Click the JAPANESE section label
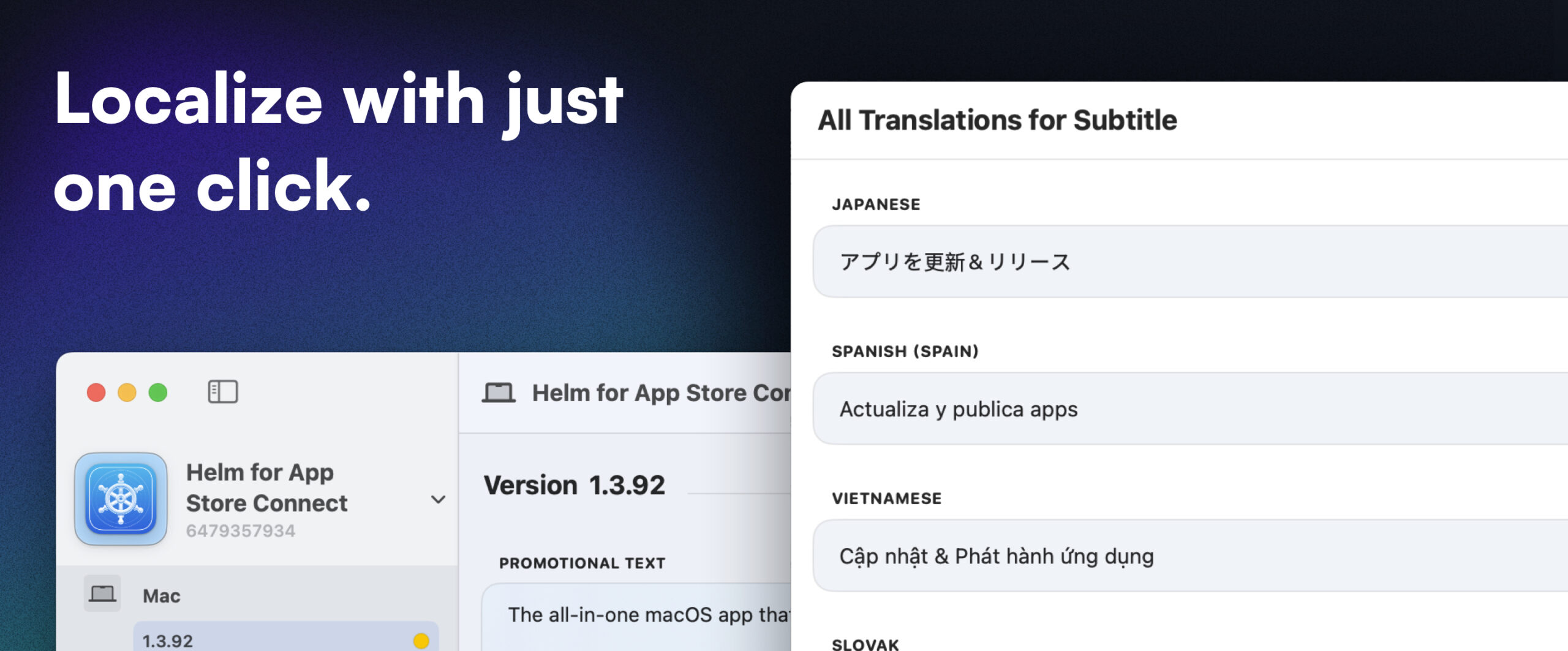This screenshot has height=651, width=1568. point(876,205)
